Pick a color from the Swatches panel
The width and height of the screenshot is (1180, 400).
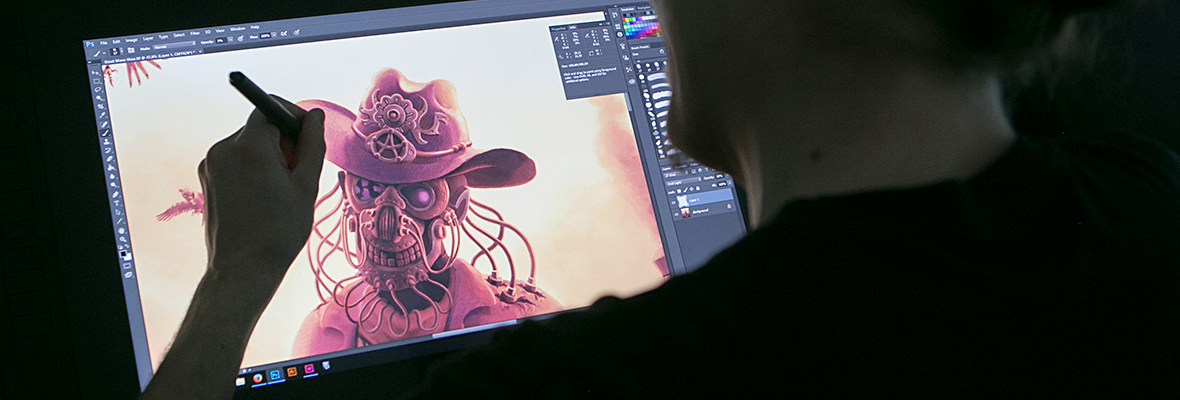[x=641, y=26]
